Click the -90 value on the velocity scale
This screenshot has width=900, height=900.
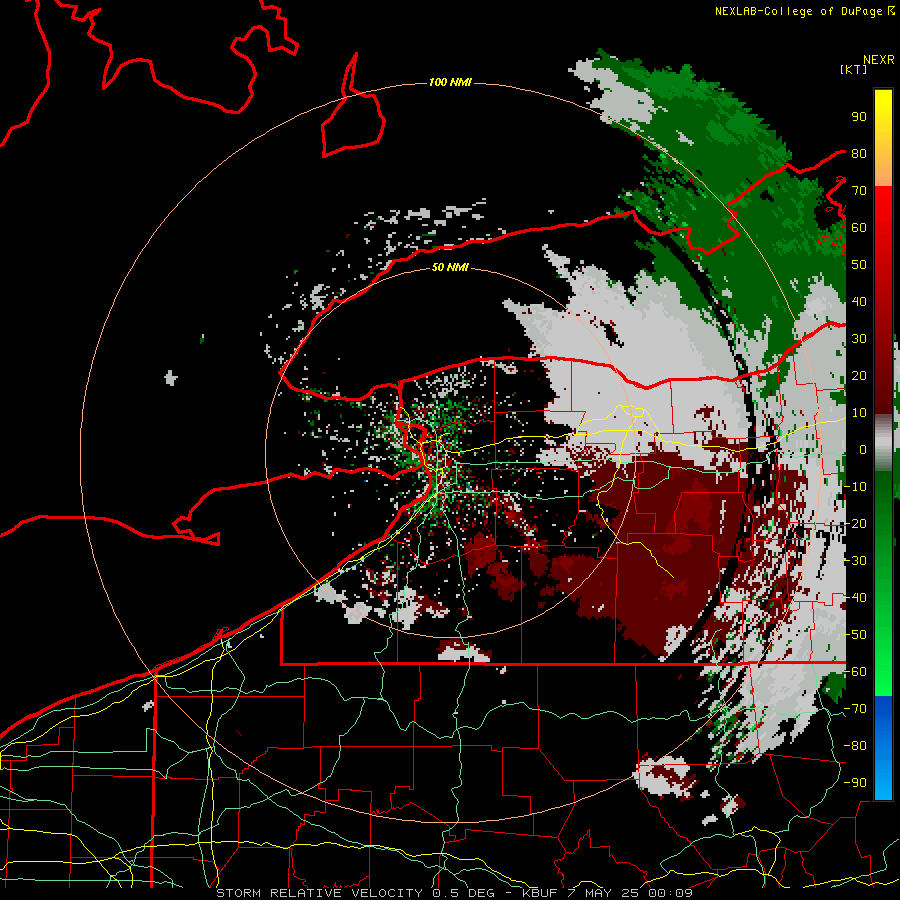pos(855,783)
